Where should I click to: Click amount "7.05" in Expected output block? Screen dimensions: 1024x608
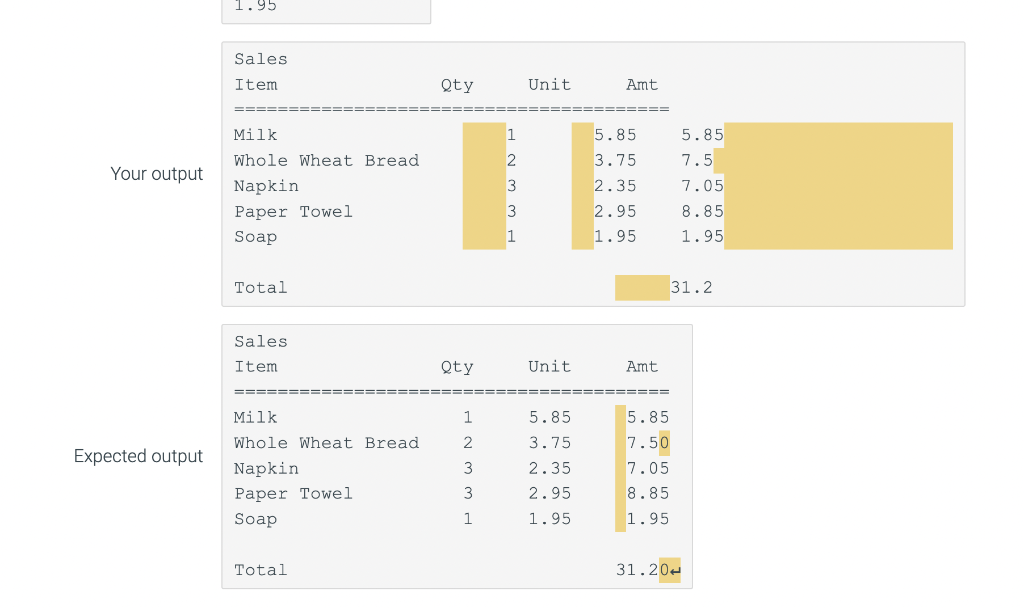click(648, 468)
